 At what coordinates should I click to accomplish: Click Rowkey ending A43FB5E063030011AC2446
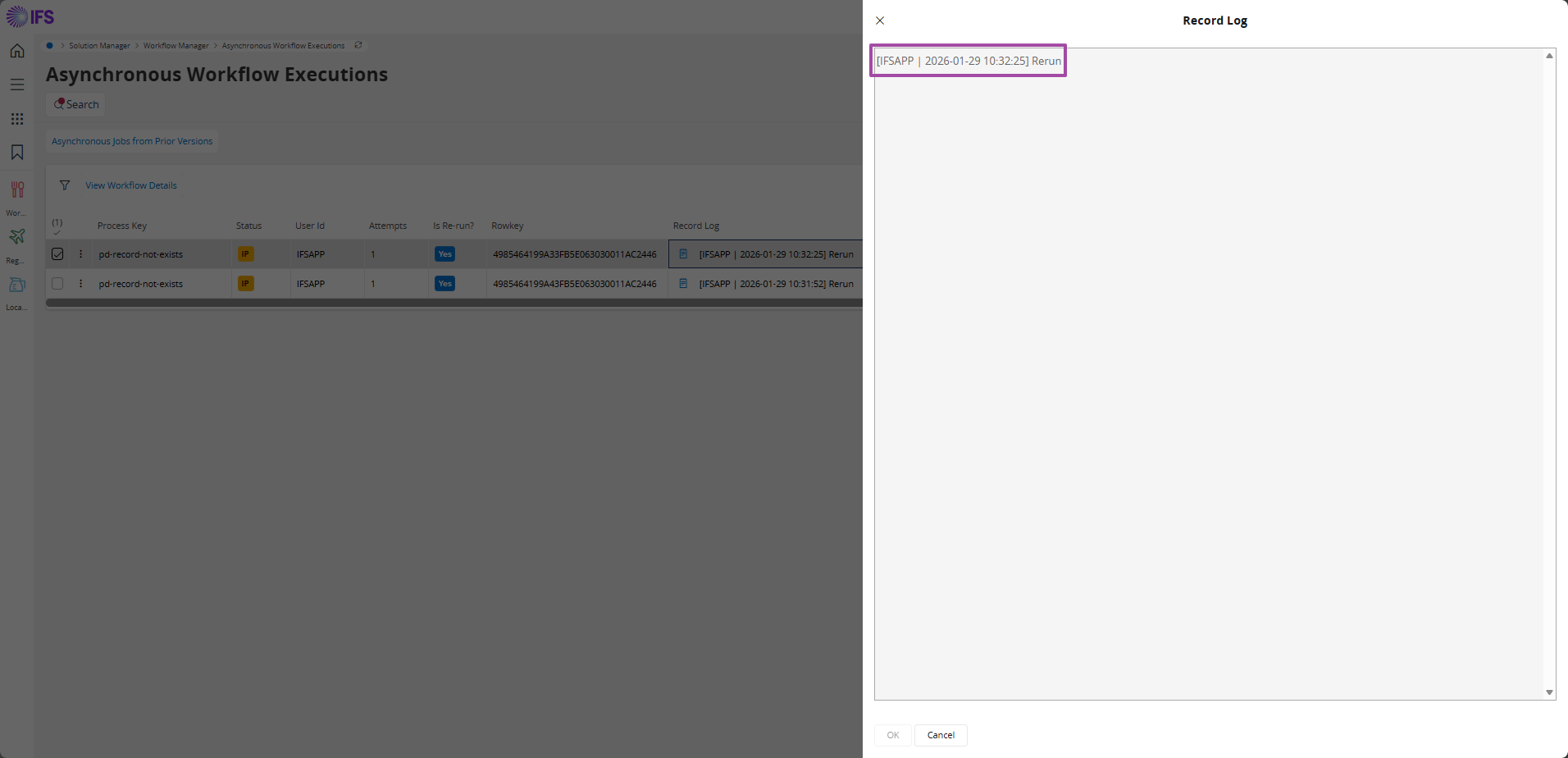575,284
